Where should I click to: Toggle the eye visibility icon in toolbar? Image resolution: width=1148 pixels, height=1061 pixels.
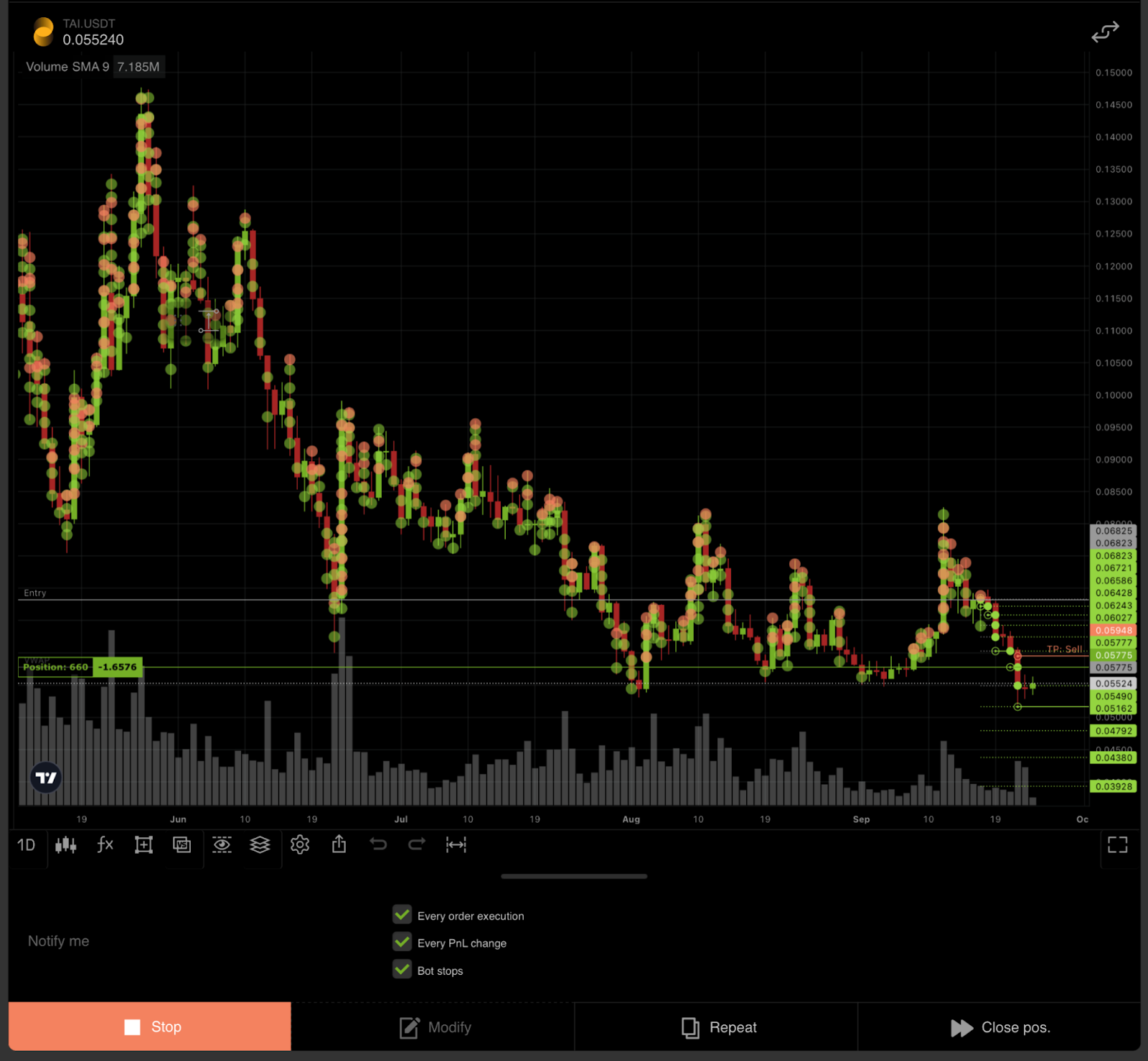tap(222, 845)
